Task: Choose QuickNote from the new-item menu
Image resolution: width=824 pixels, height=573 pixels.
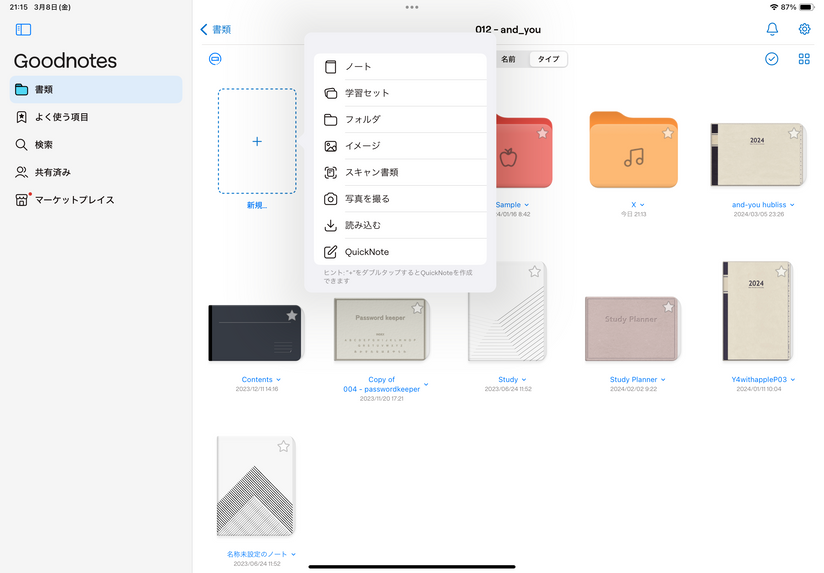Action: 400,252
